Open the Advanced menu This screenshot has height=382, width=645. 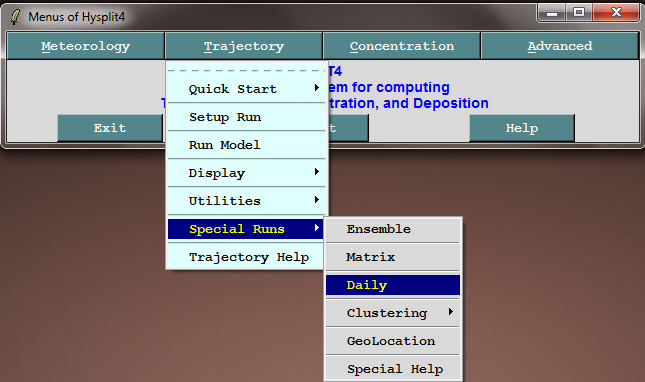click(x=560, y=46)
